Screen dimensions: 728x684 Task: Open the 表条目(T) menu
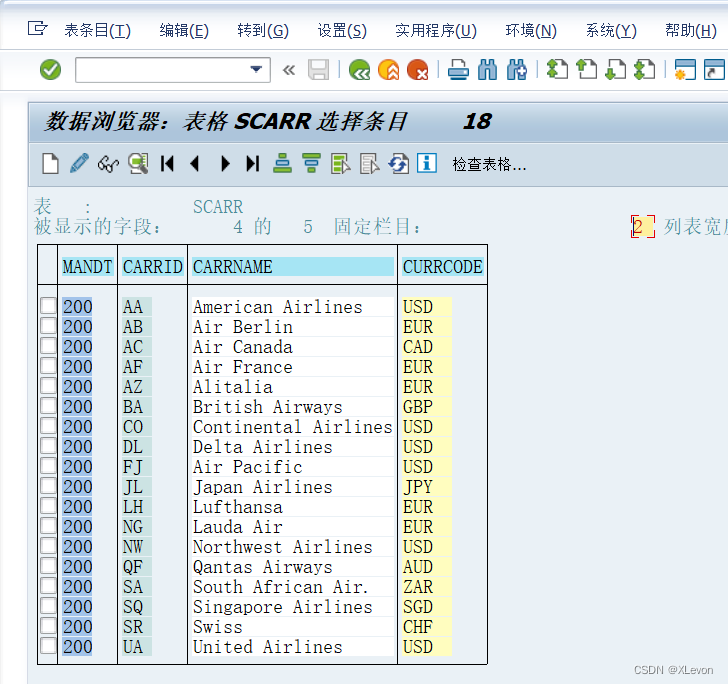[98, 31]
